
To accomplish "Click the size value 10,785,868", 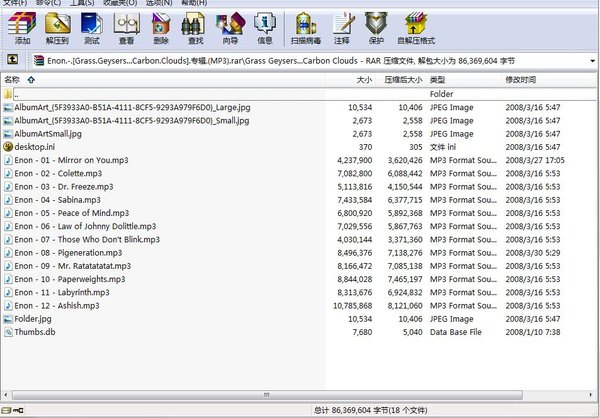I will [352, 305].
